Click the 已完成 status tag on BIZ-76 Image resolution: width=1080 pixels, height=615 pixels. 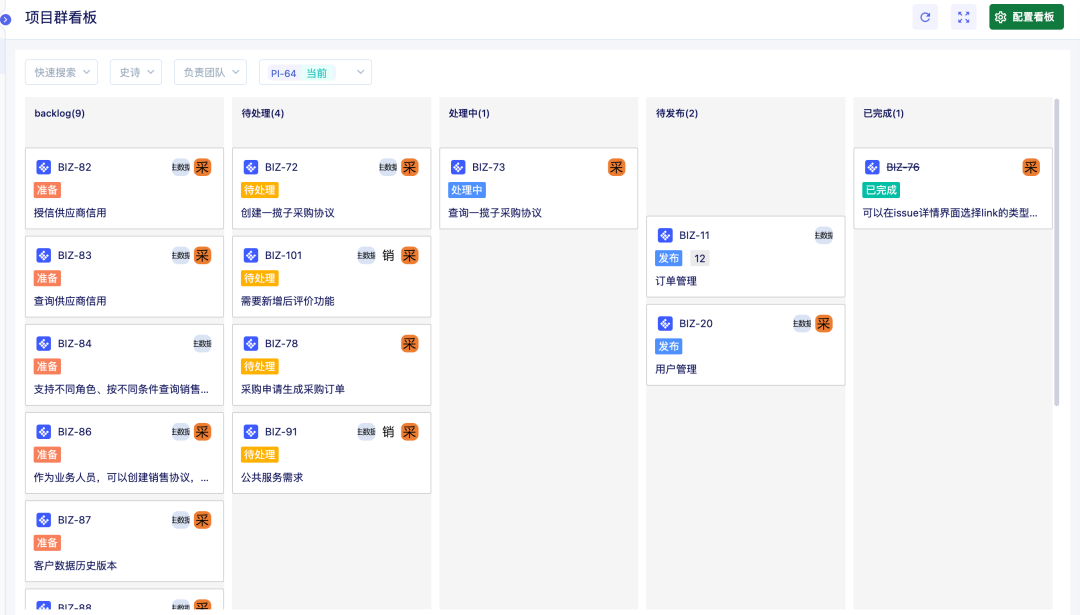(x=881, y=190)
